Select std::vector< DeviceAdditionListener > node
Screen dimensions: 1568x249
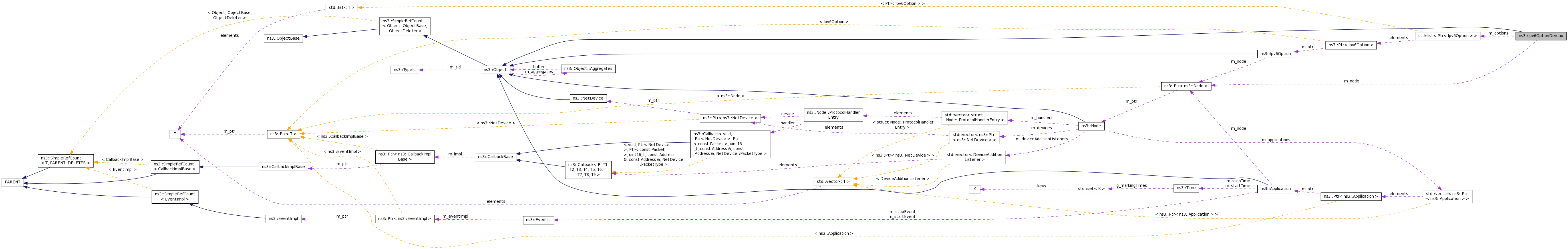[x=974, y=157]
